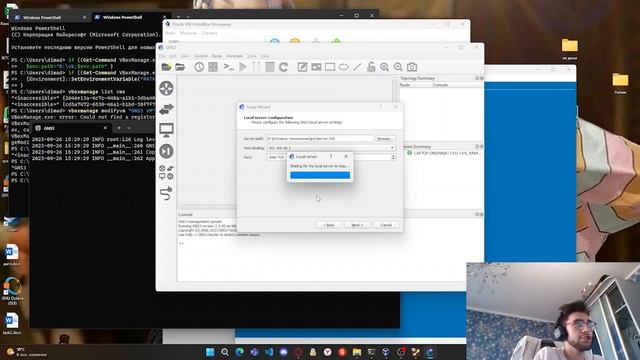This screenshot has width=640, height=360.
Task: Select the Draw a line tool
Action: pyautogui.click(x=357, y=67)
